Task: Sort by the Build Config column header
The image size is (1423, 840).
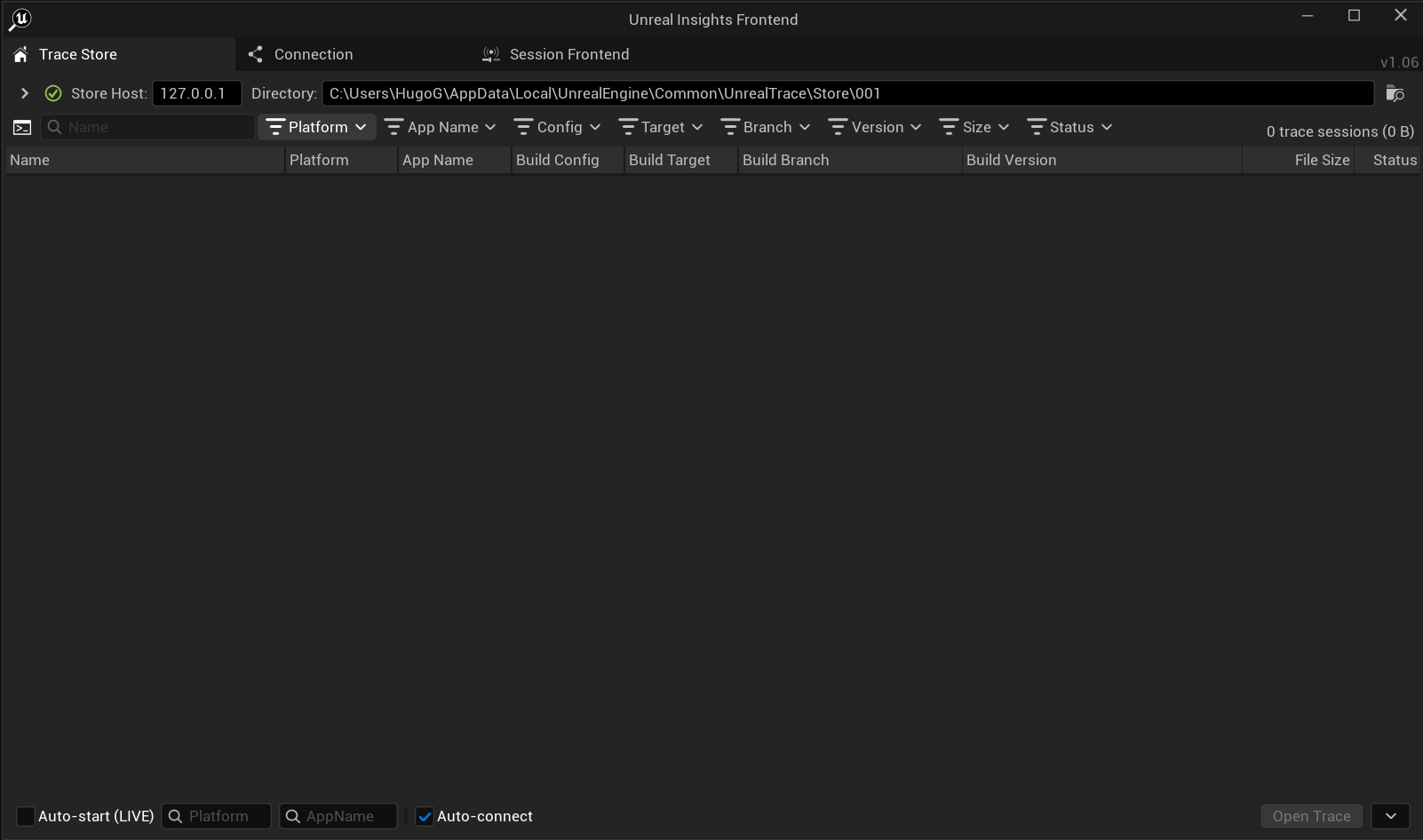Action: pos(567,160)
